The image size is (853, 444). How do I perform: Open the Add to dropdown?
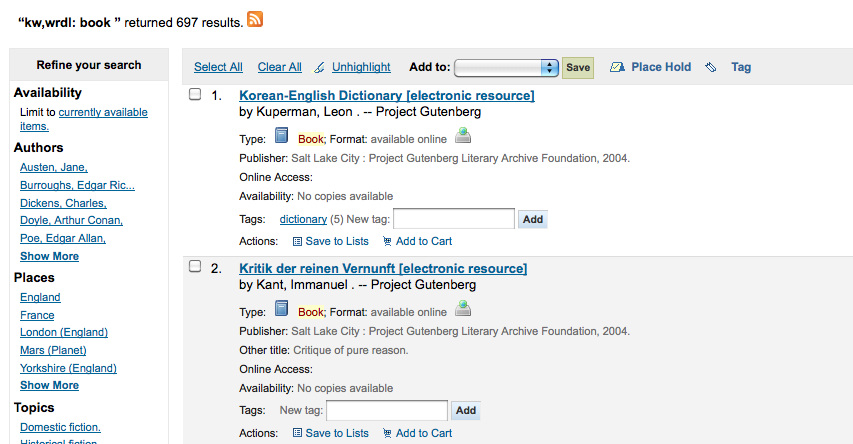(x=506, y=67)
